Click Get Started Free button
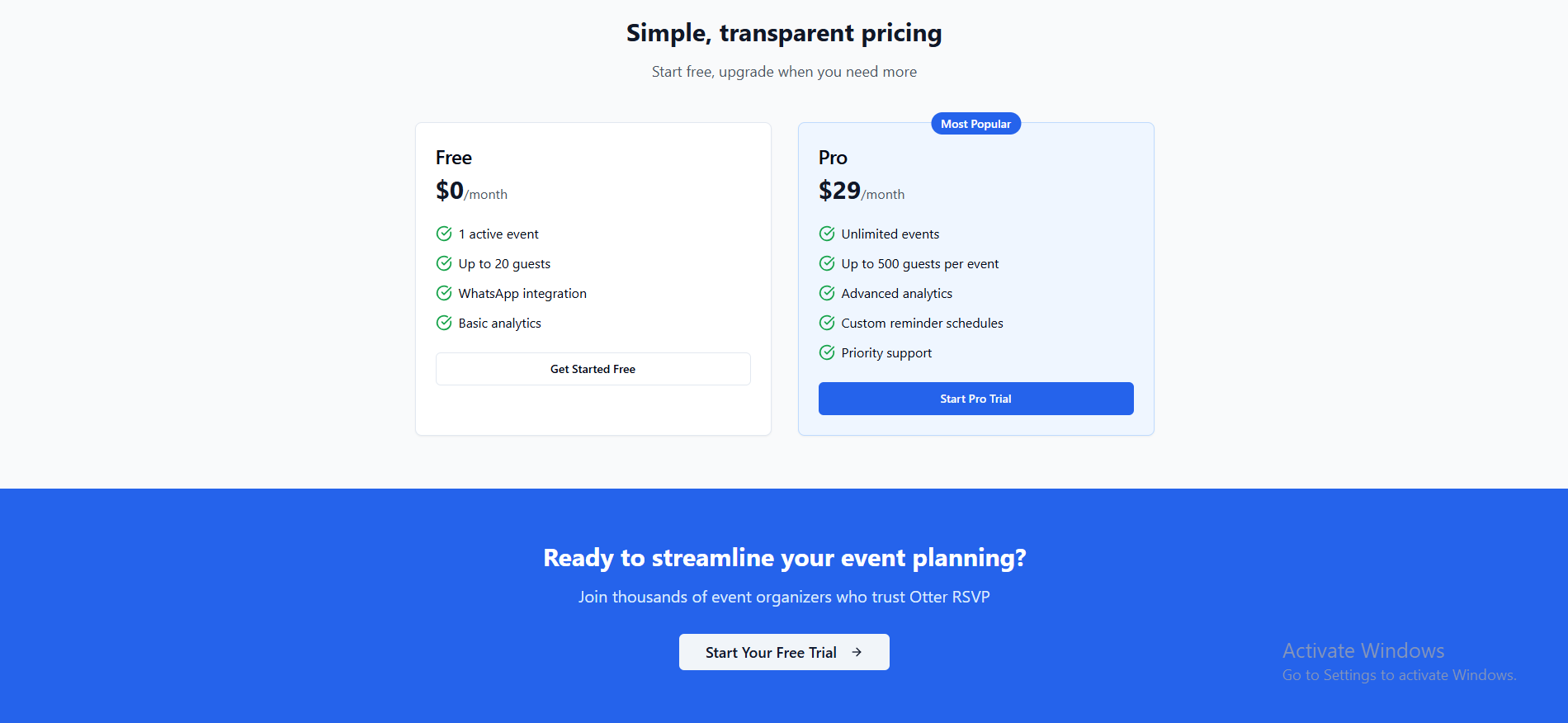The image size is (1568, 723). tap(593, 369)
